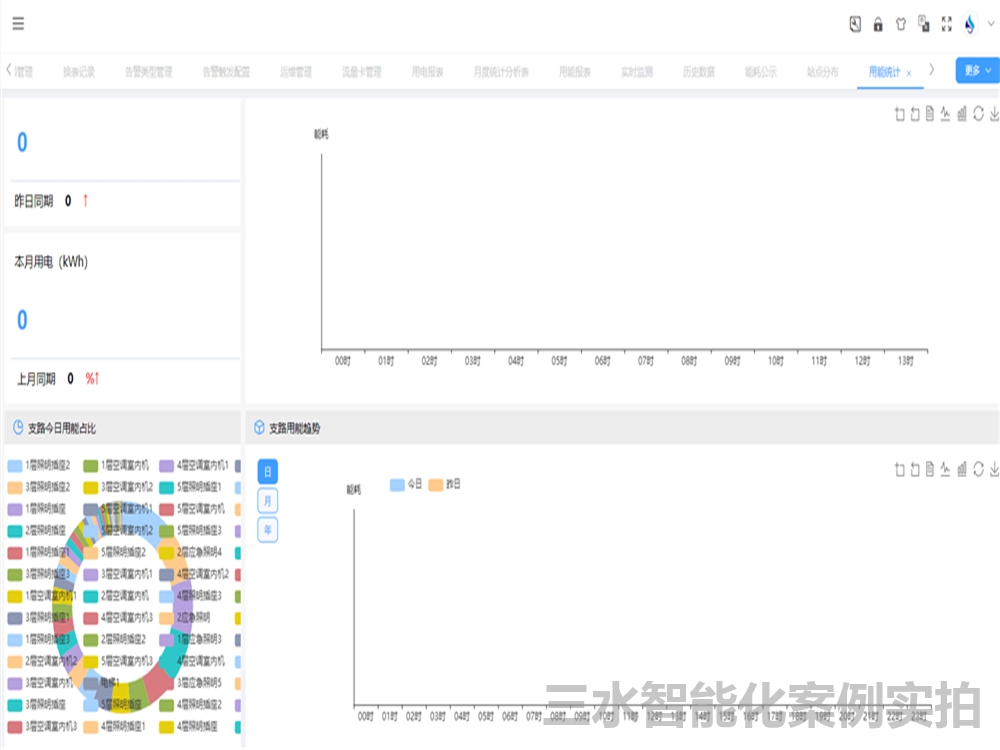Download the lower trend chart as image
1000x750 pixels.
pyautogui.click(x=993, y=469)
